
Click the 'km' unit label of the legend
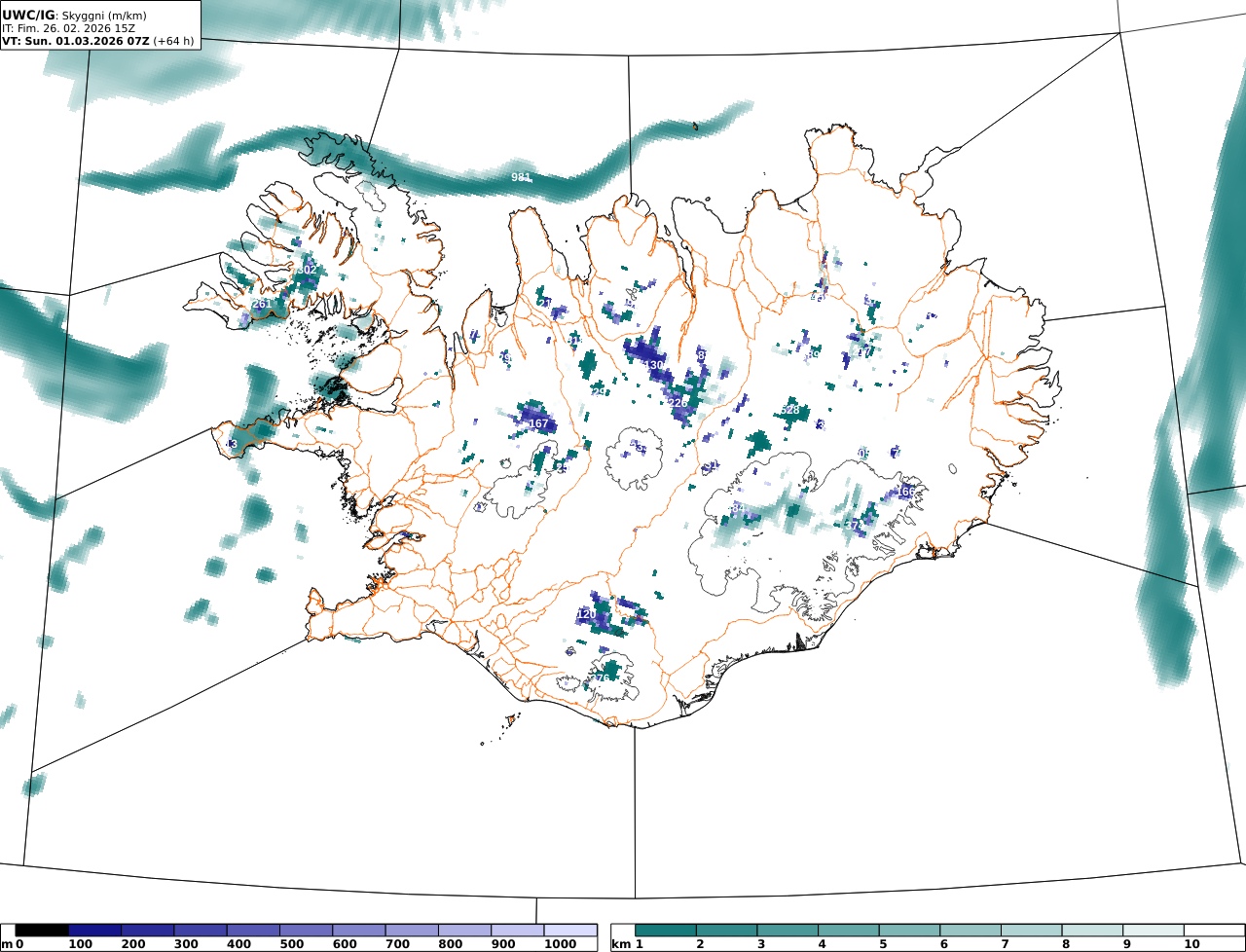click(x=621, y=944)
